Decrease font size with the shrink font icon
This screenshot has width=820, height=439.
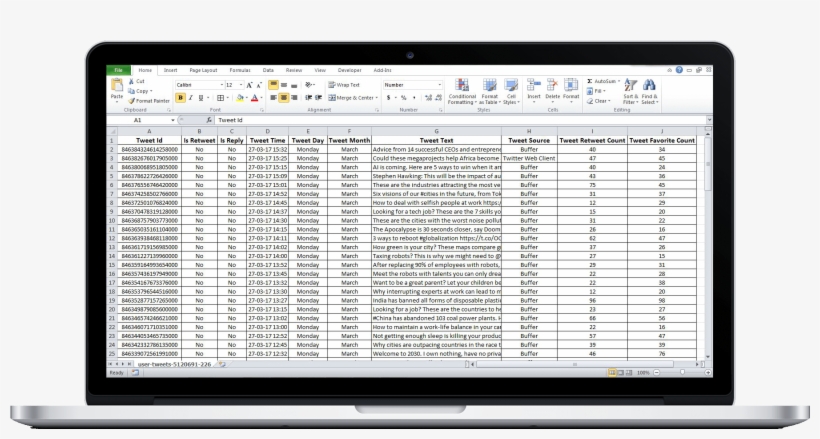pos(259,85)
